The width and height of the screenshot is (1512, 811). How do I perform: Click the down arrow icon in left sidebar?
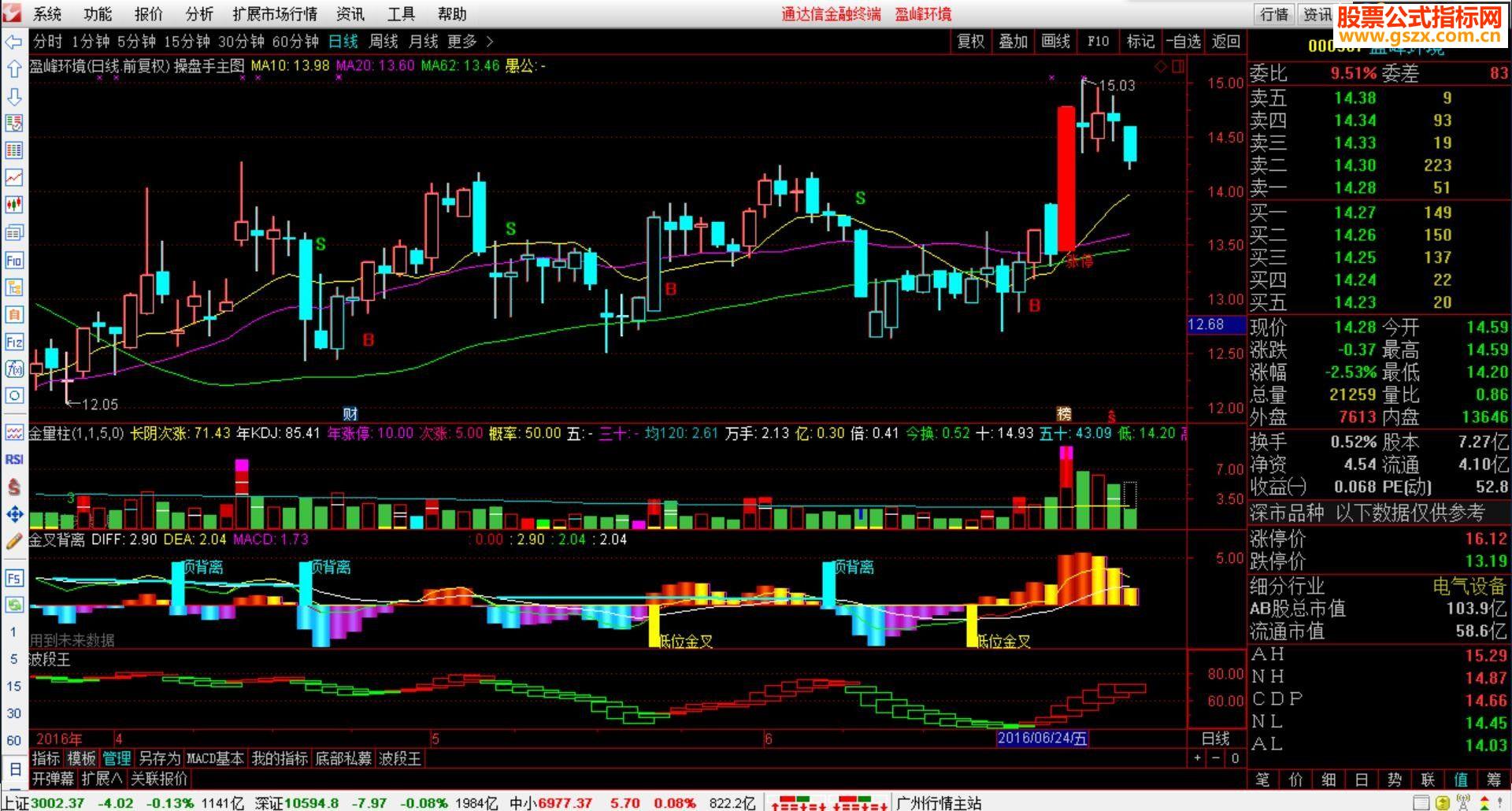[x=14, y=96]
